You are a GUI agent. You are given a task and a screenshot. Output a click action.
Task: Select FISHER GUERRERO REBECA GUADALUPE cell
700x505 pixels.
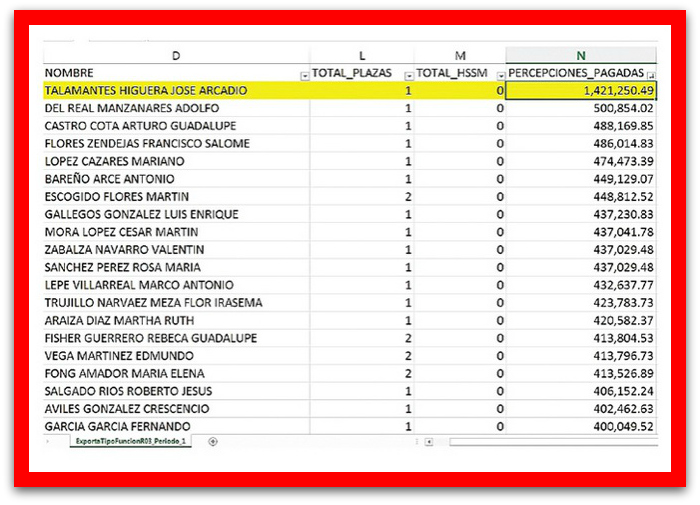click(151, 338)
